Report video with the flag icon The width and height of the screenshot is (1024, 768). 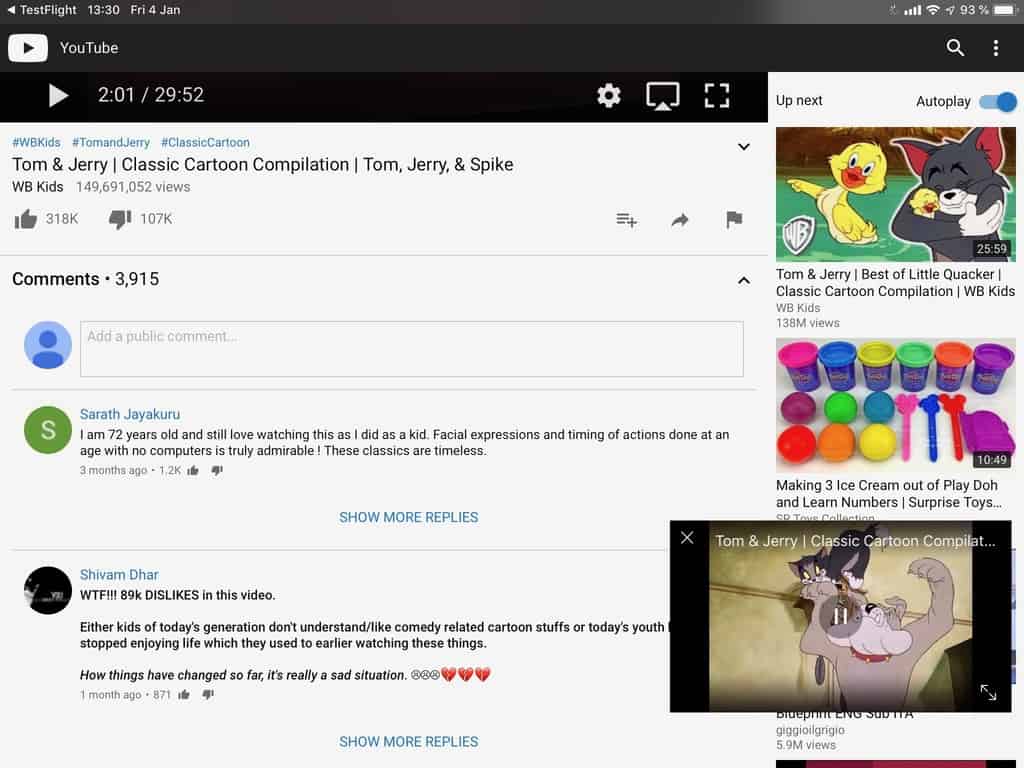(734, 219)
